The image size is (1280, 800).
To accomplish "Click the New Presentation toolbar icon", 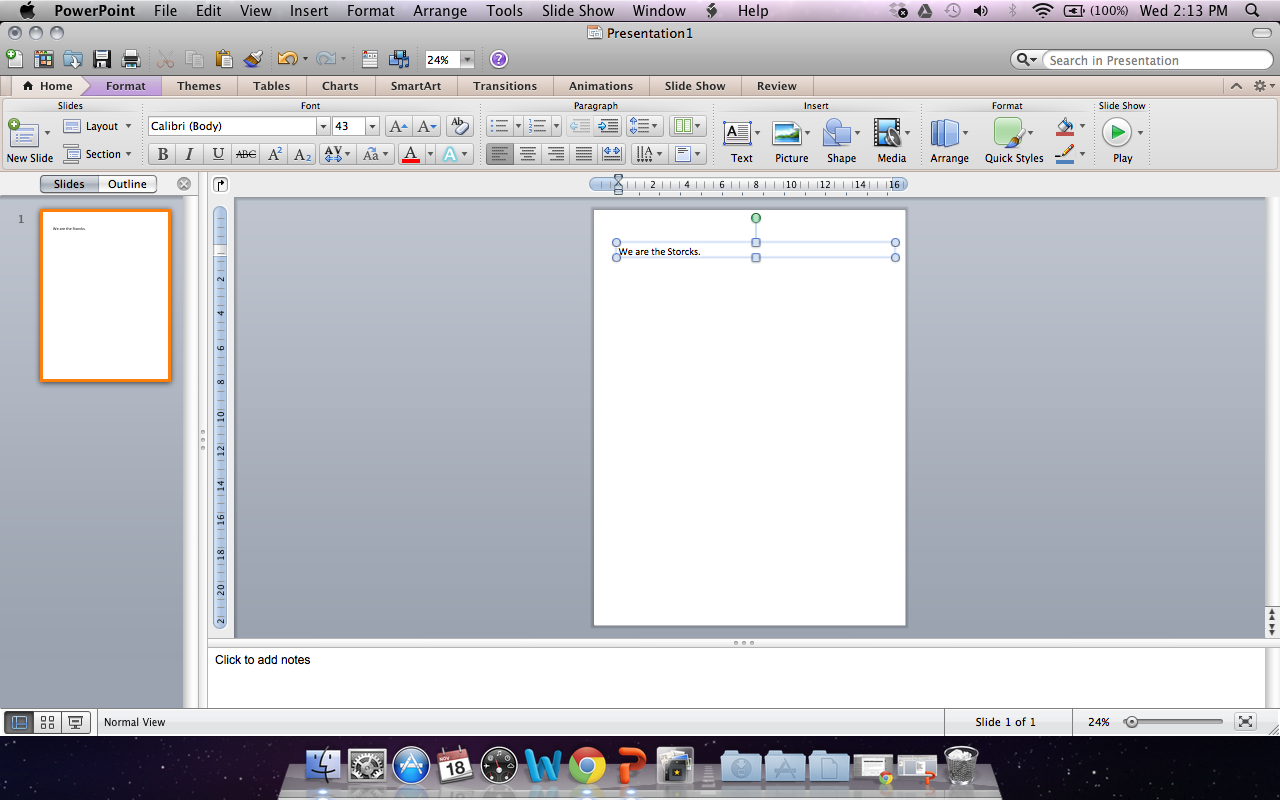I will 15,59.
